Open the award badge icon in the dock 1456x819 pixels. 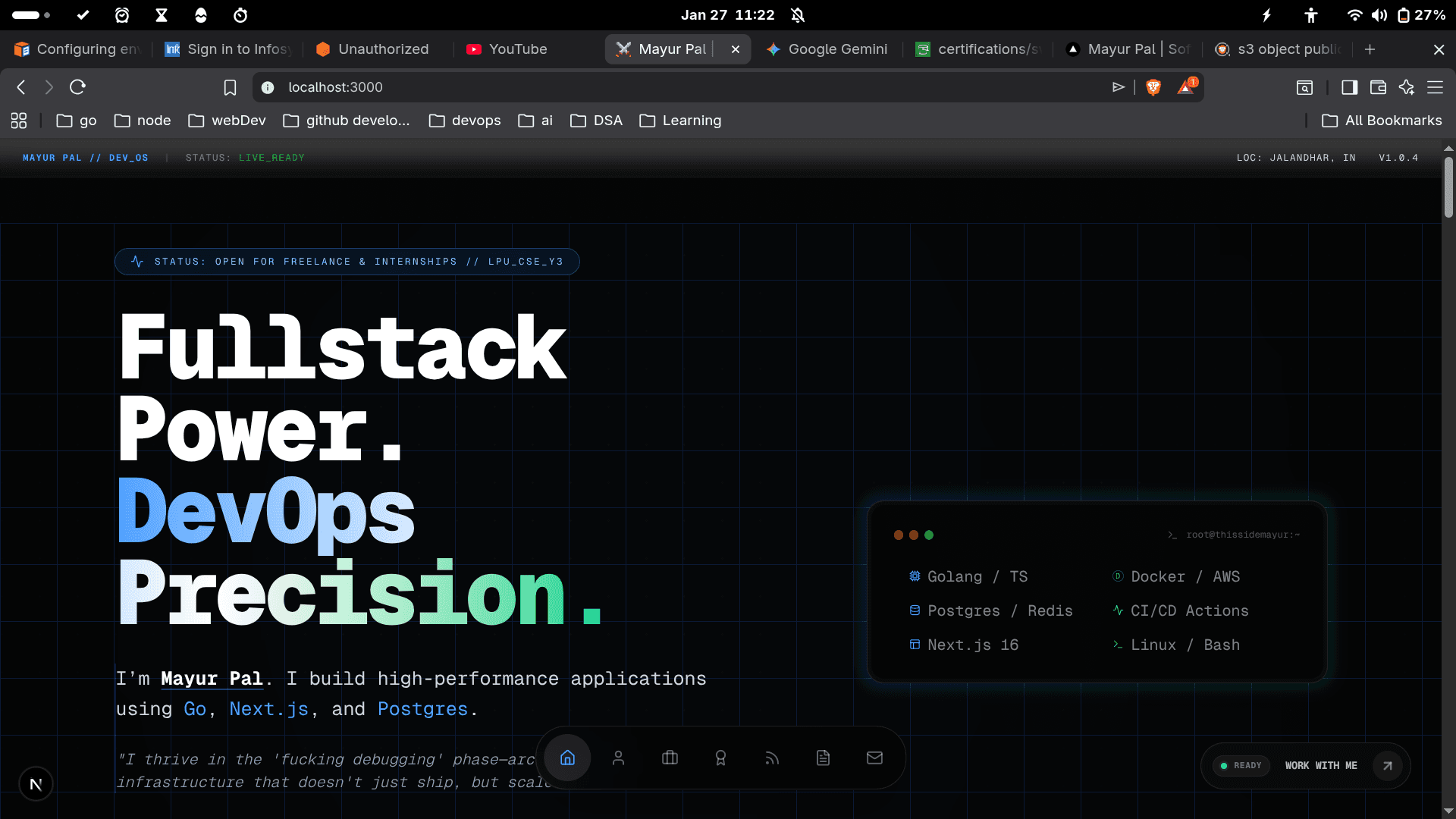point(720,758)
